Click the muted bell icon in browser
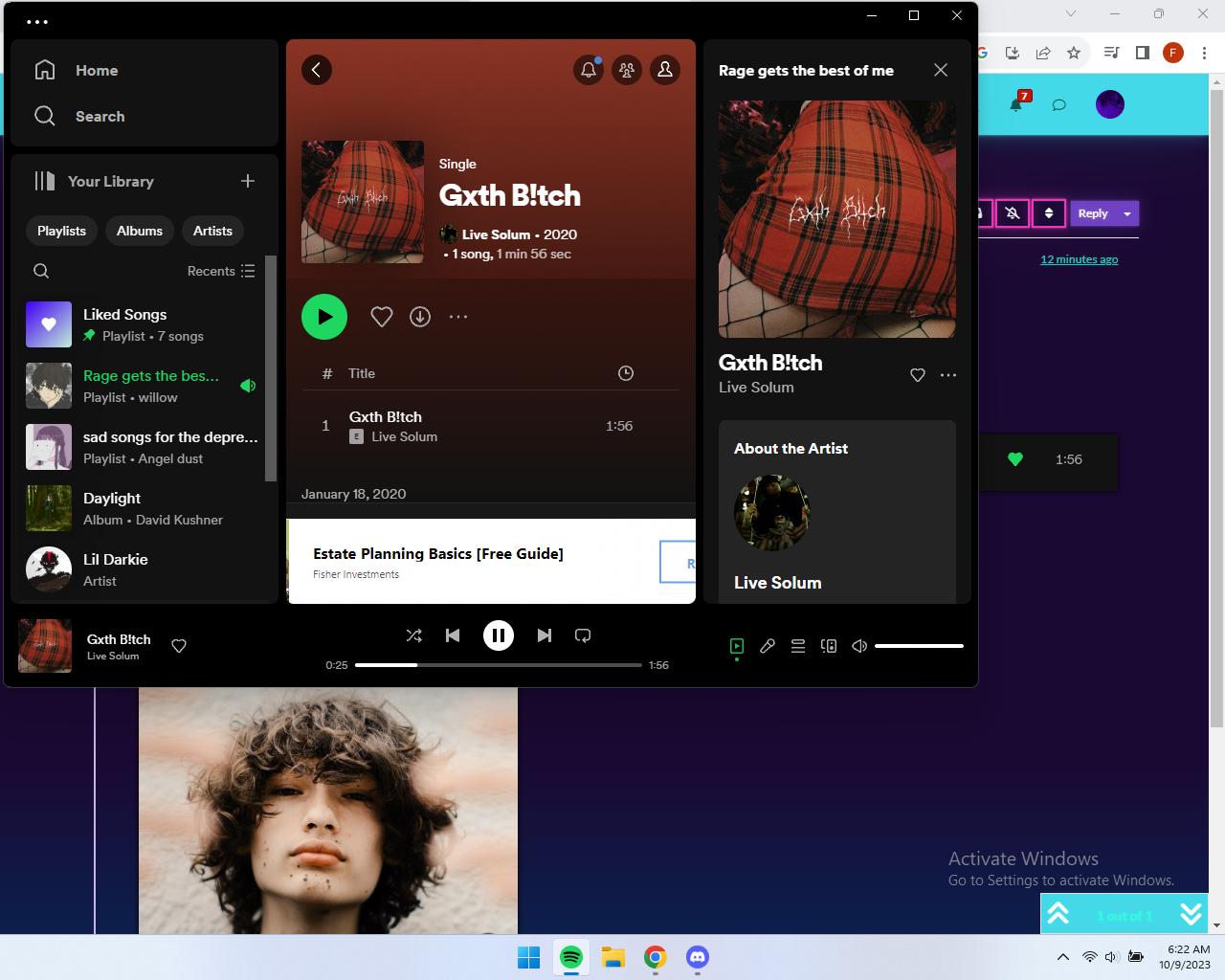 click(x=1013, y=213)
